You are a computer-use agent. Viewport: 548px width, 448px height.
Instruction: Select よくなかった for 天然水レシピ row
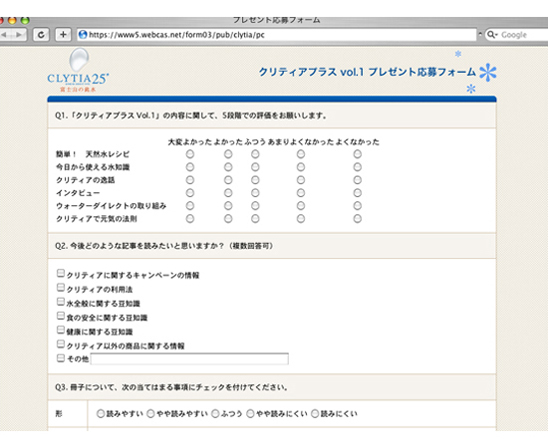coord(357,154)
